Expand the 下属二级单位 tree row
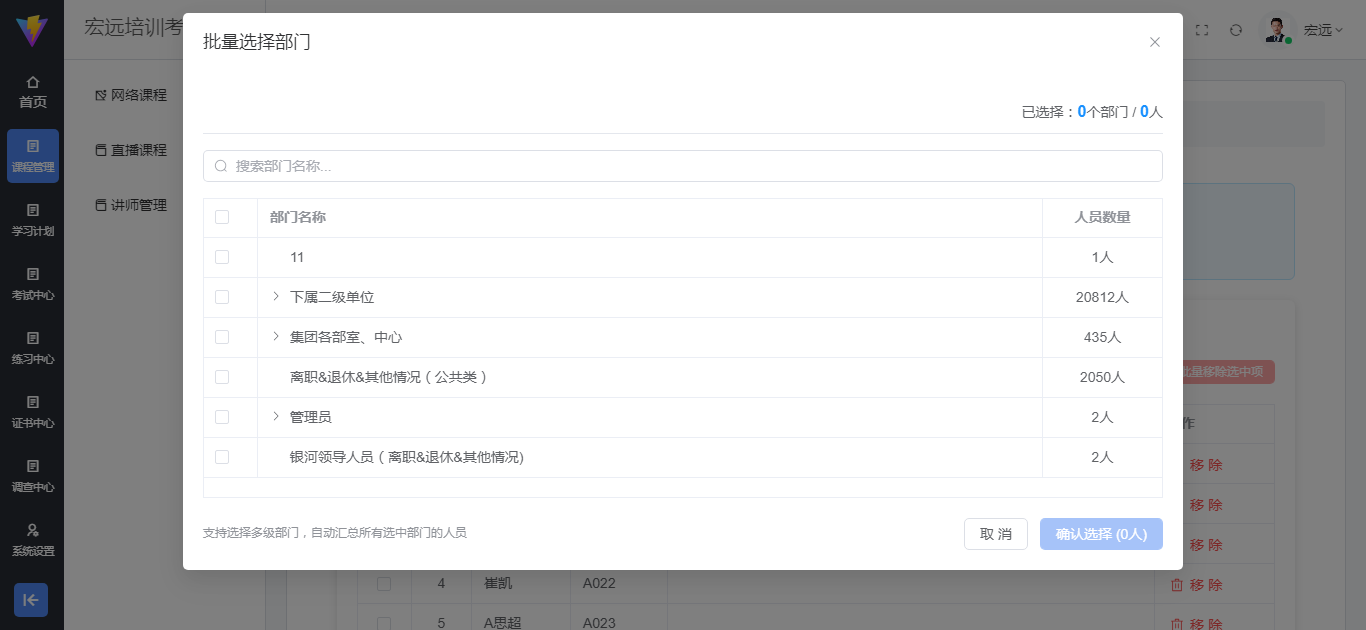 [x=276, y=297]
